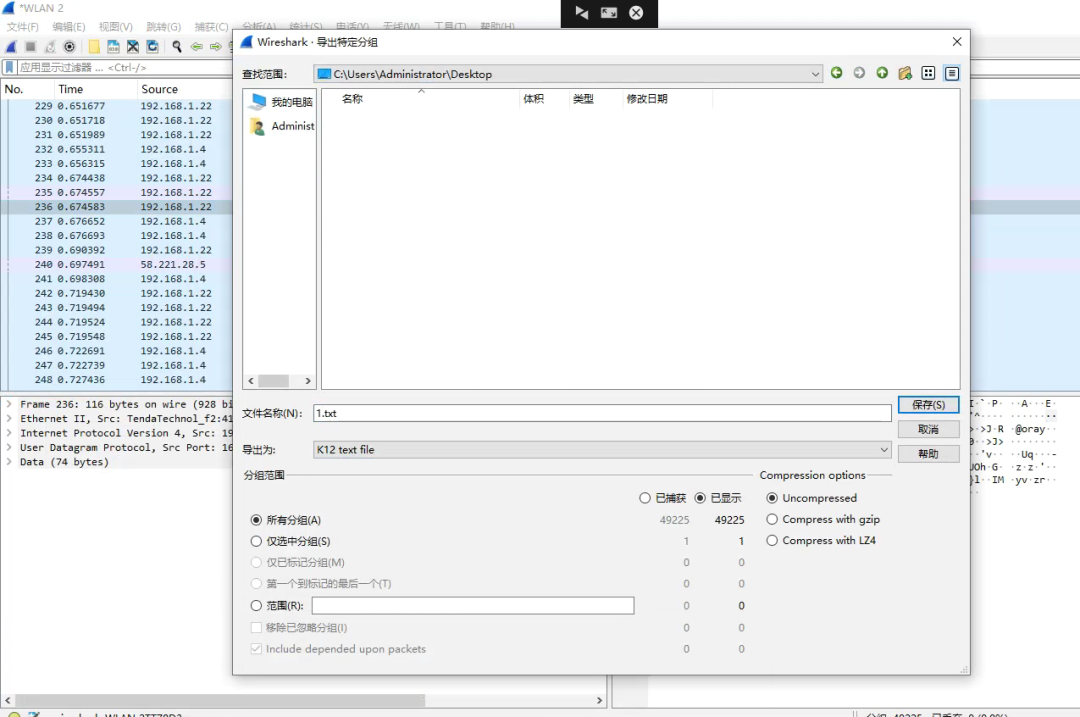Switch the file dialog to detail view
This screenshot has height=717, width=1080.
click(951, 73)
